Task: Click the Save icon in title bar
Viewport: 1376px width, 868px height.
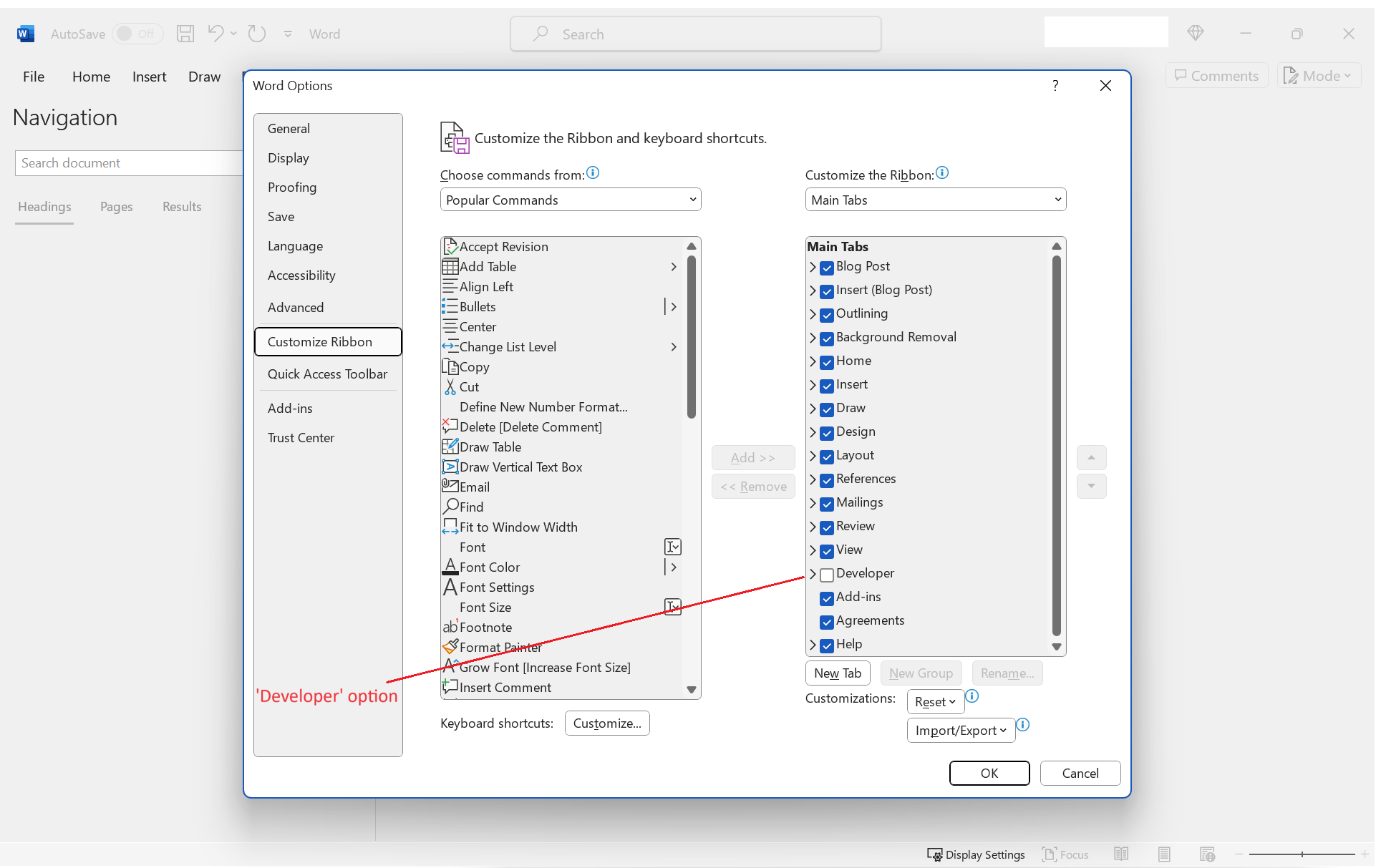Action: point(185,34)
